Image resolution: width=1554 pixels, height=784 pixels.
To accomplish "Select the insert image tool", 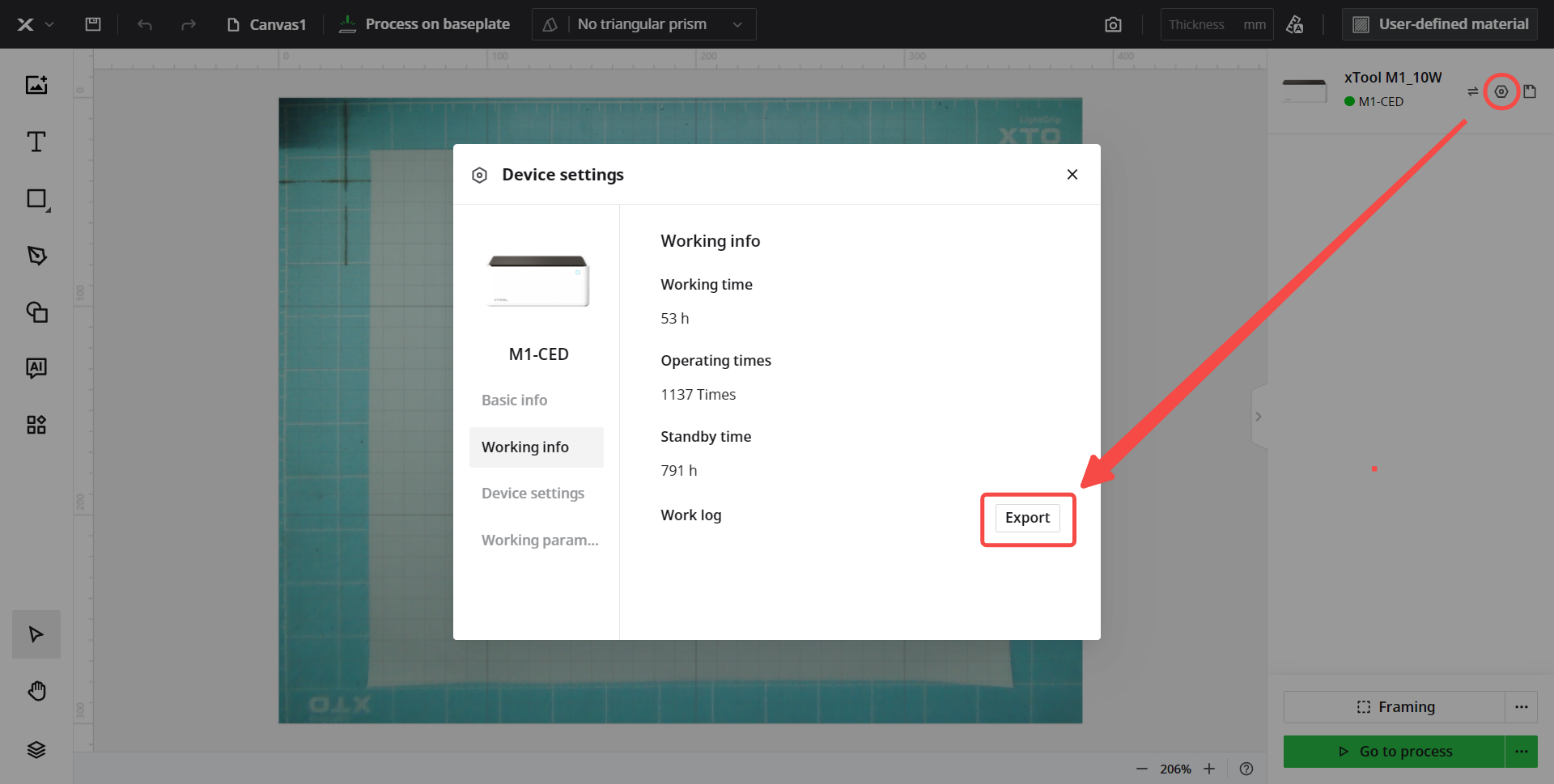I will click(x=36, y=85).
